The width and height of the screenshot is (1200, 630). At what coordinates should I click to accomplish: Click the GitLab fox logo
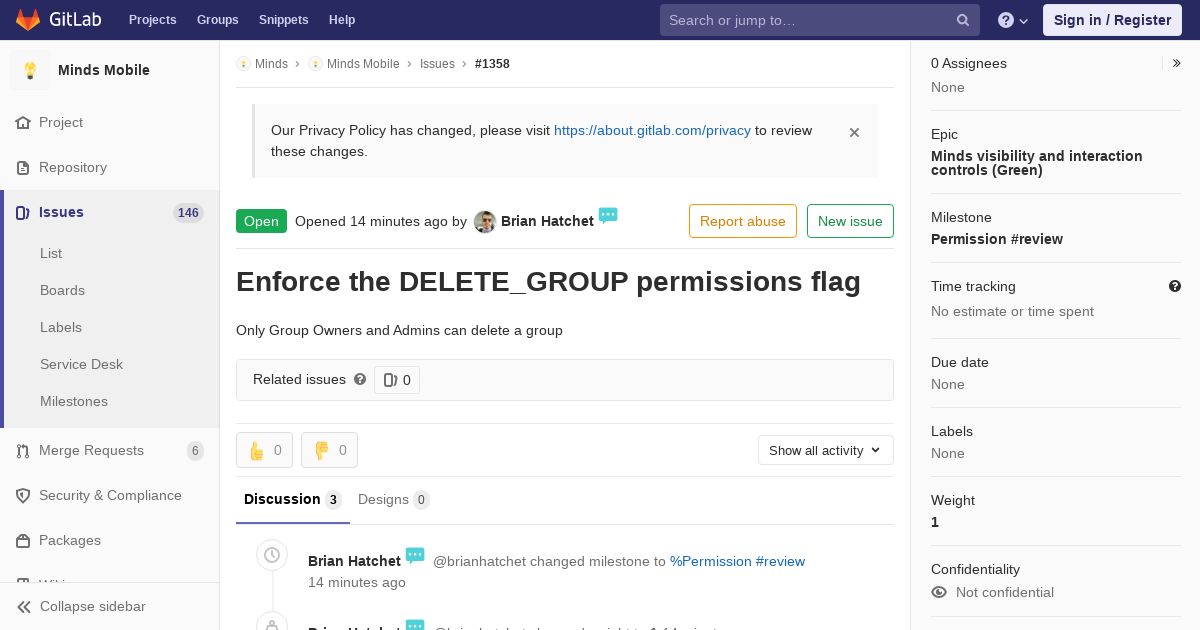tap(28, 20)
